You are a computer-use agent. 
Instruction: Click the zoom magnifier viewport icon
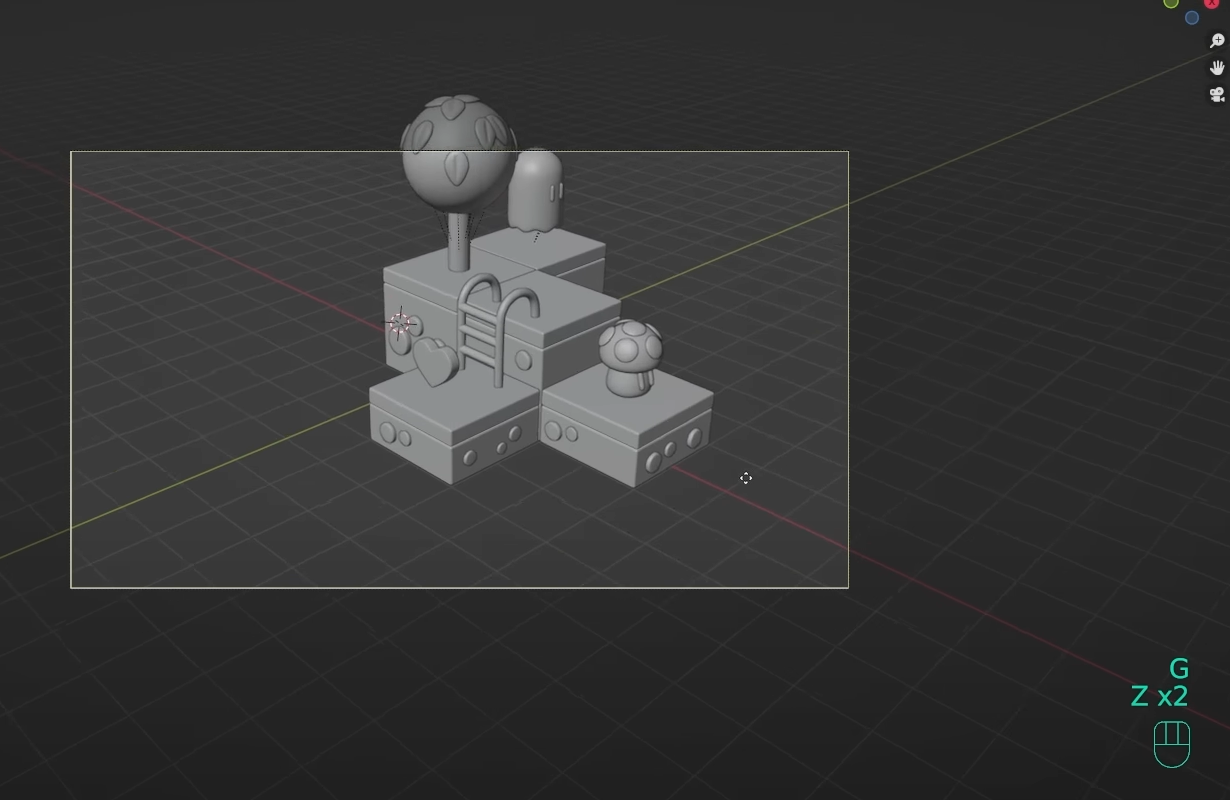[x=1217, y=41]
